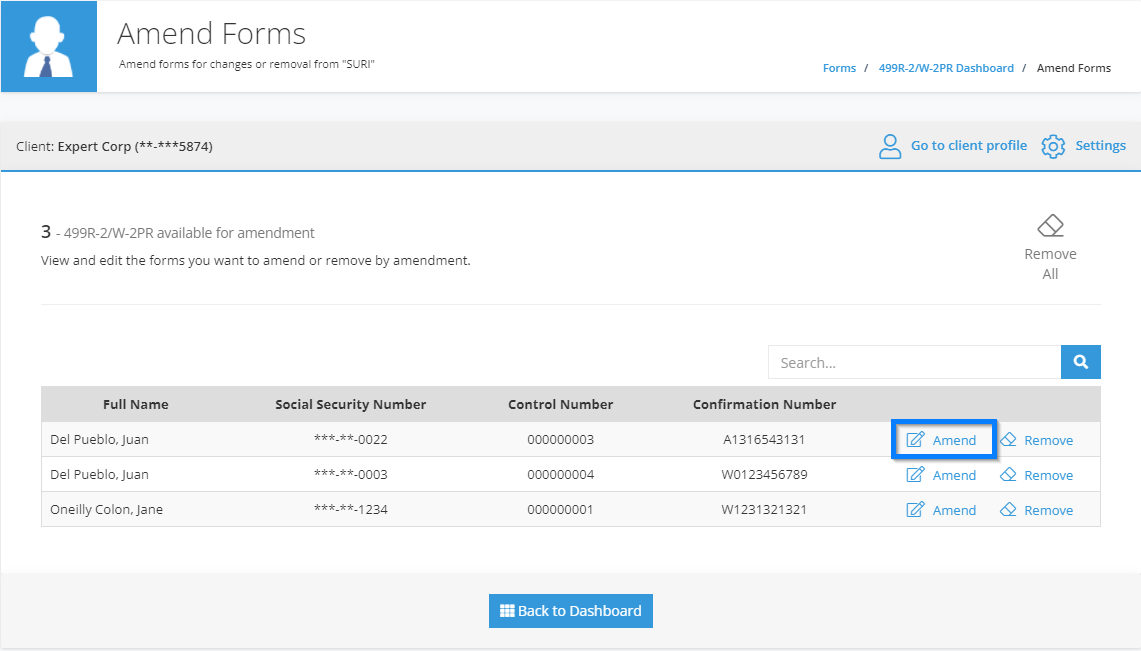Screen dimensions: 1141x651
Task: Click Amend pencil icon for A1316543131 row
Action: pyautogui.click(x=915, y=439)
